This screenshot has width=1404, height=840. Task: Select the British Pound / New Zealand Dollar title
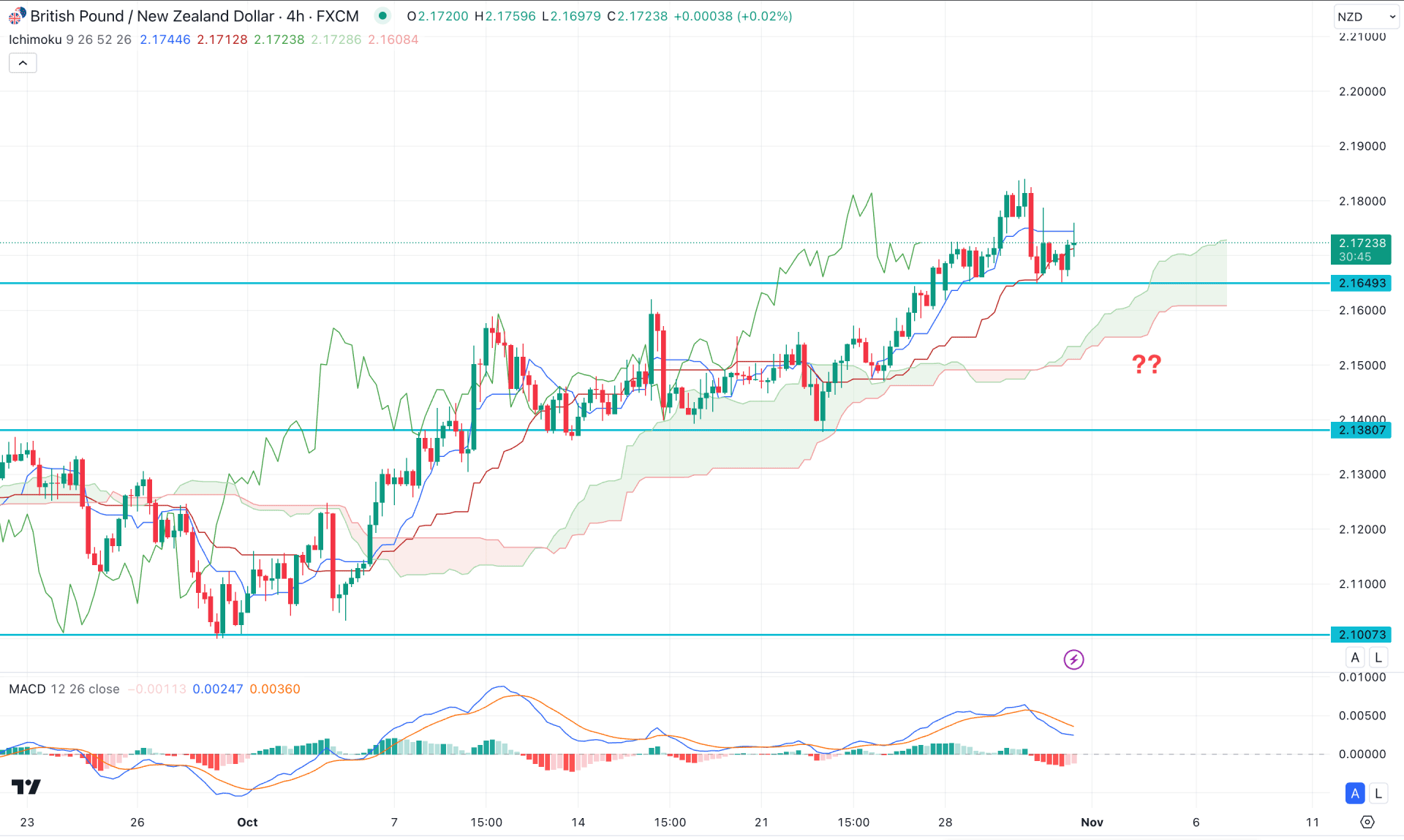(x=153, y=16)
